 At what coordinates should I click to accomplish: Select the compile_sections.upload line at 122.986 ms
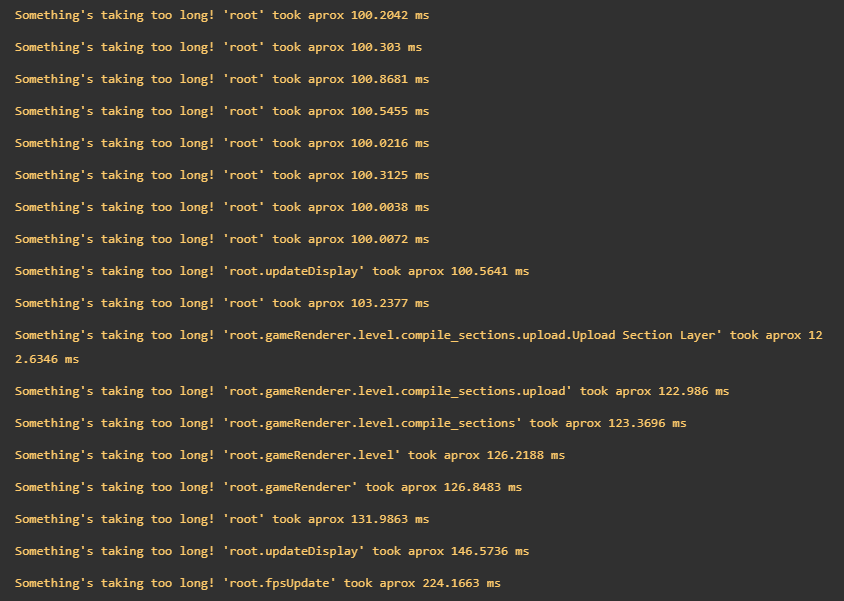371,391
